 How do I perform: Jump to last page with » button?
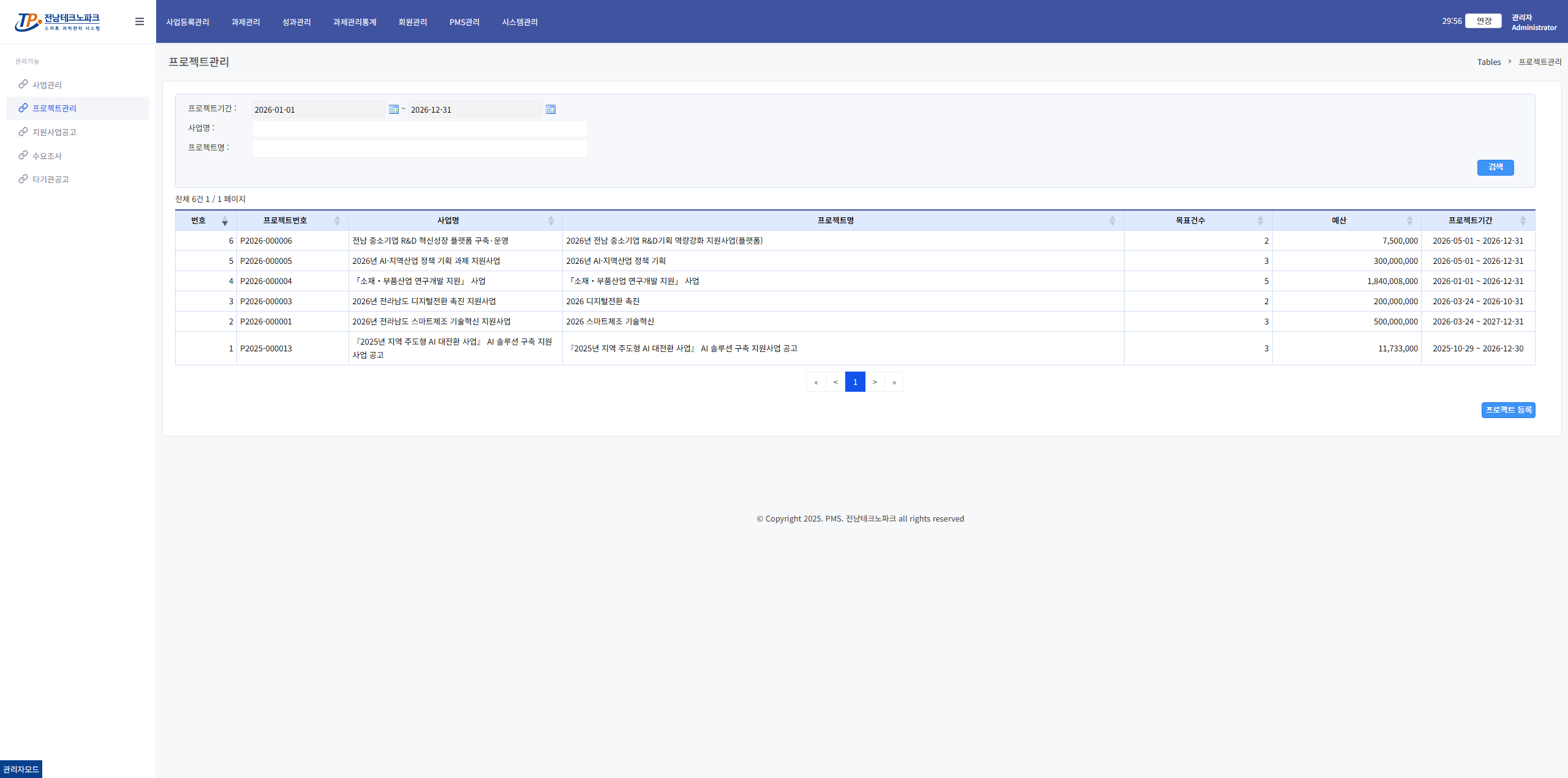894,381
